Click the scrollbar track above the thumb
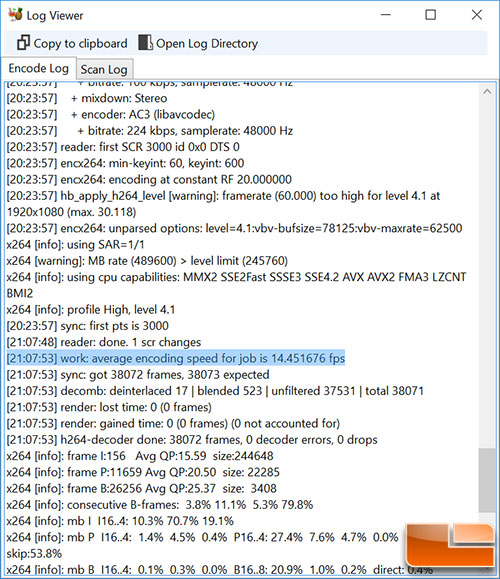The width and height of the screenshot is (500, 579). tap(487, 273)
